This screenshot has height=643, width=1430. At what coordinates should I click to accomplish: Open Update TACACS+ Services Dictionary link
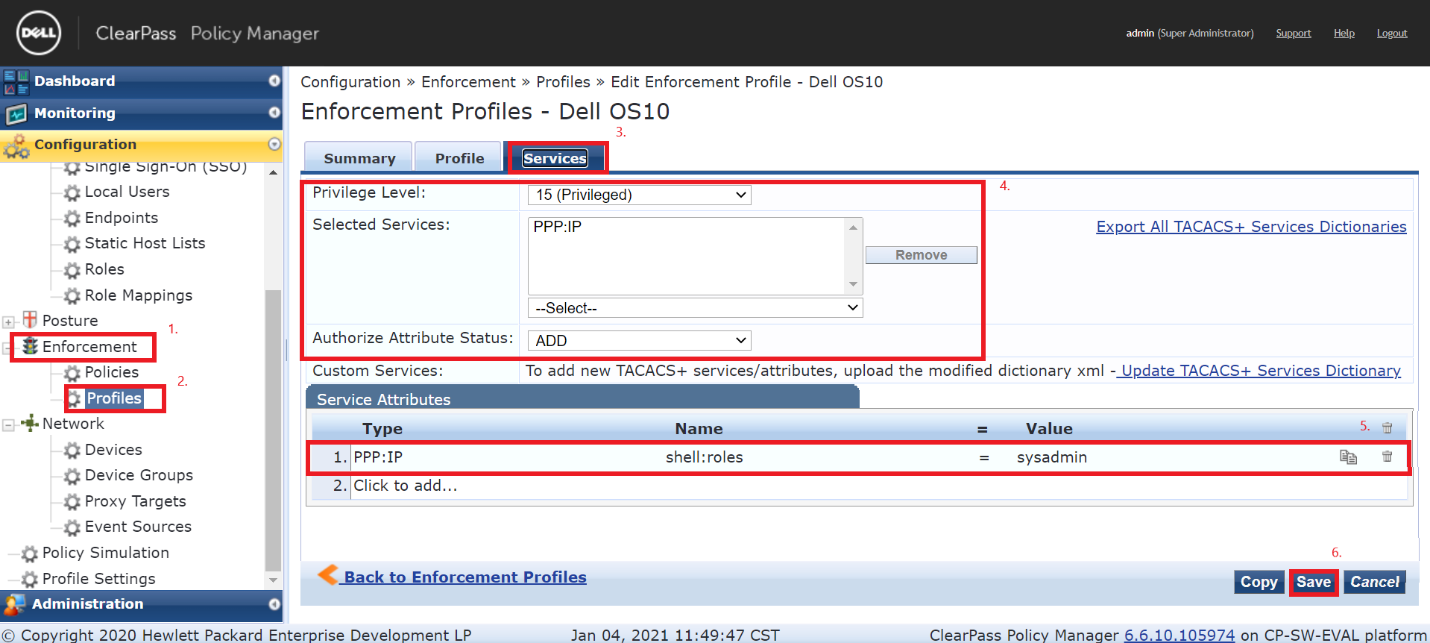[x=1259, y=371]
